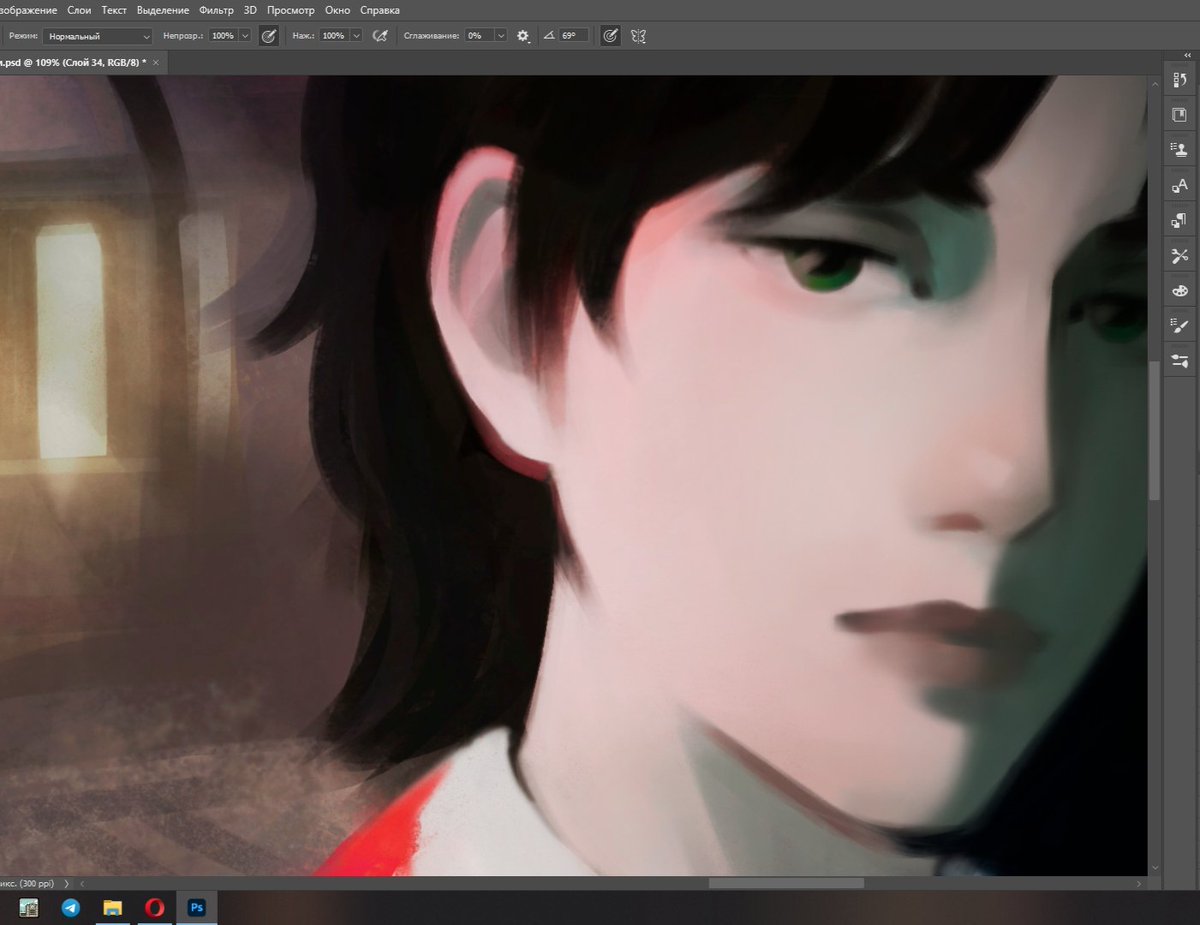Open the flow (Наж.) slider dropdown
Viewport: 1200px width, 925px height.
(x=355, y=35)
